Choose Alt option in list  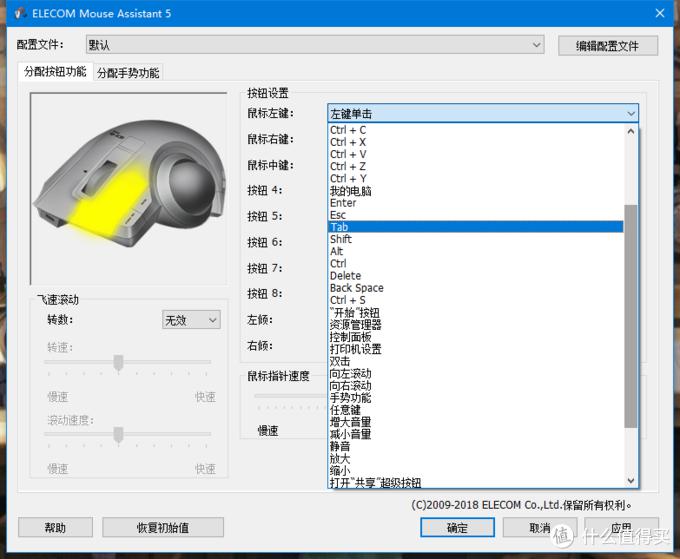click(x=476, y=251)
